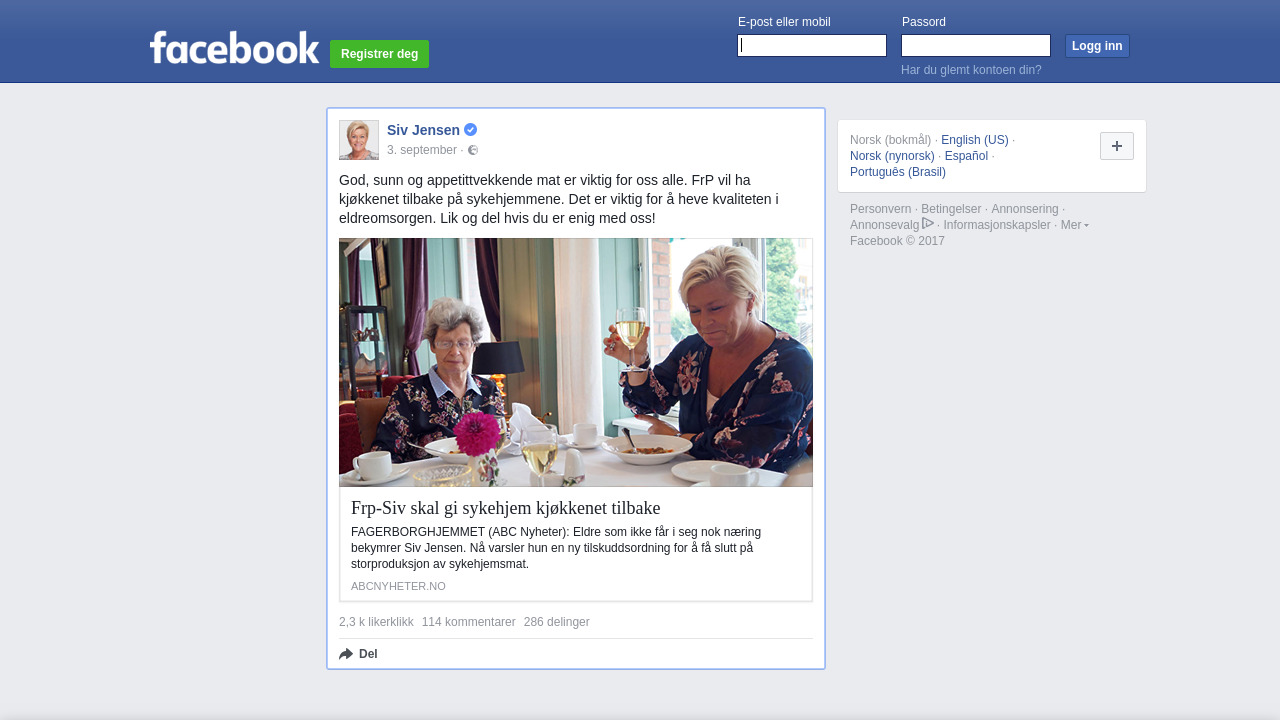The image size is (1280, 720).
Task: Open the forgotten account link
Action: (971, 70)
